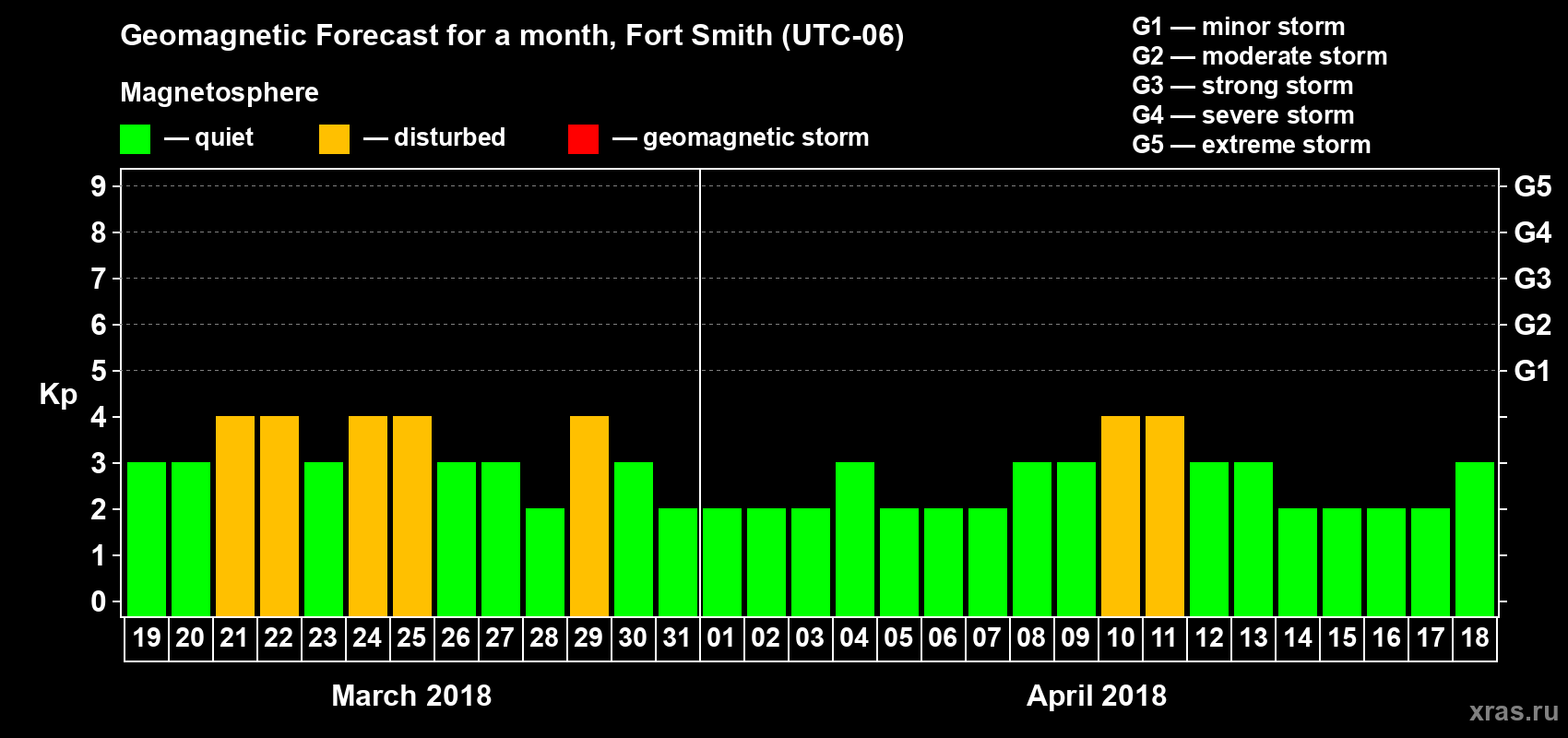1568x738 pixels.
Task: Click the red geomagnetic storm legend swatch
Action: coord(583,139)
